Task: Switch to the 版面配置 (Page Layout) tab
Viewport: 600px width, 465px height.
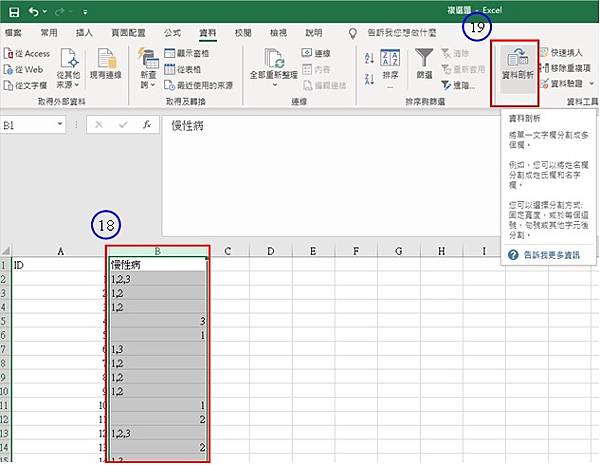Action: click(x=128, y=33)
